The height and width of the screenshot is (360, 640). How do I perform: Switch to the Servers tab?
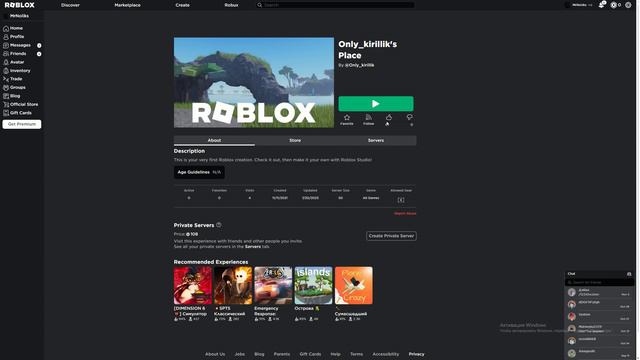(376, 140)
